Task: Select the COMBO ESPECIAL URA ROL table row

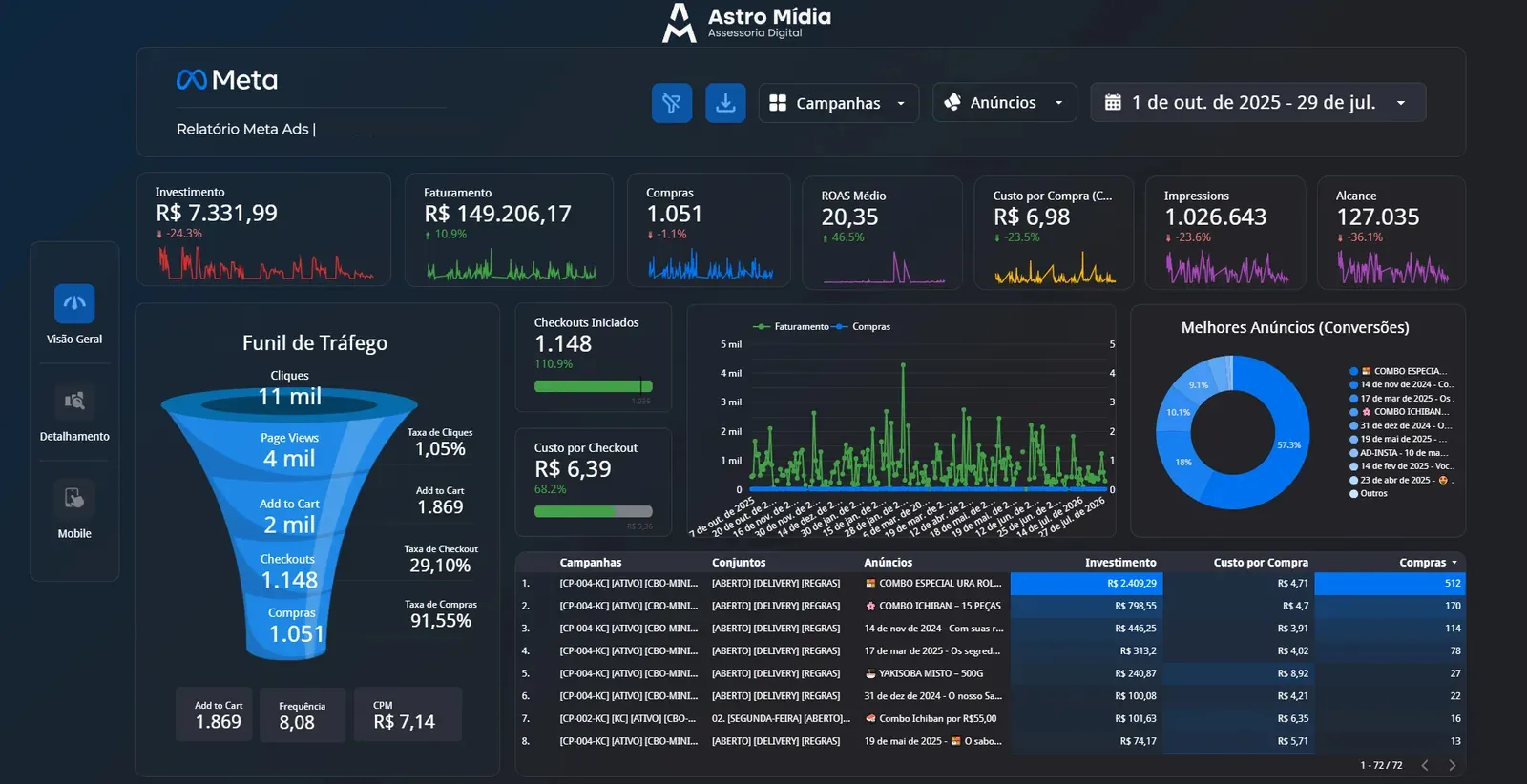Action: pos(991,583)
